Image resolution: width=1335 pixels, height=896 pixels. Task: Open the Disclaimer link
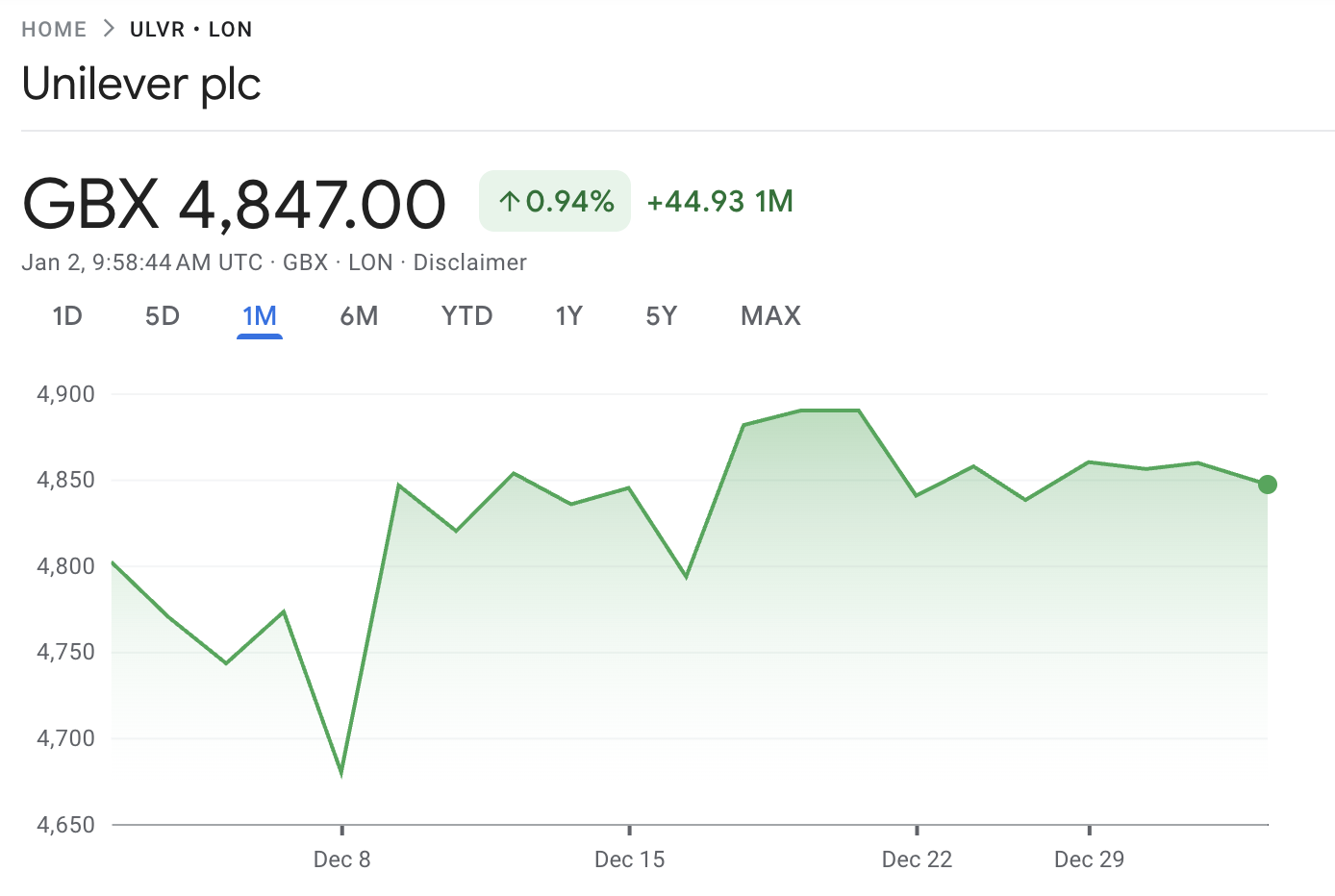(469, 261)
